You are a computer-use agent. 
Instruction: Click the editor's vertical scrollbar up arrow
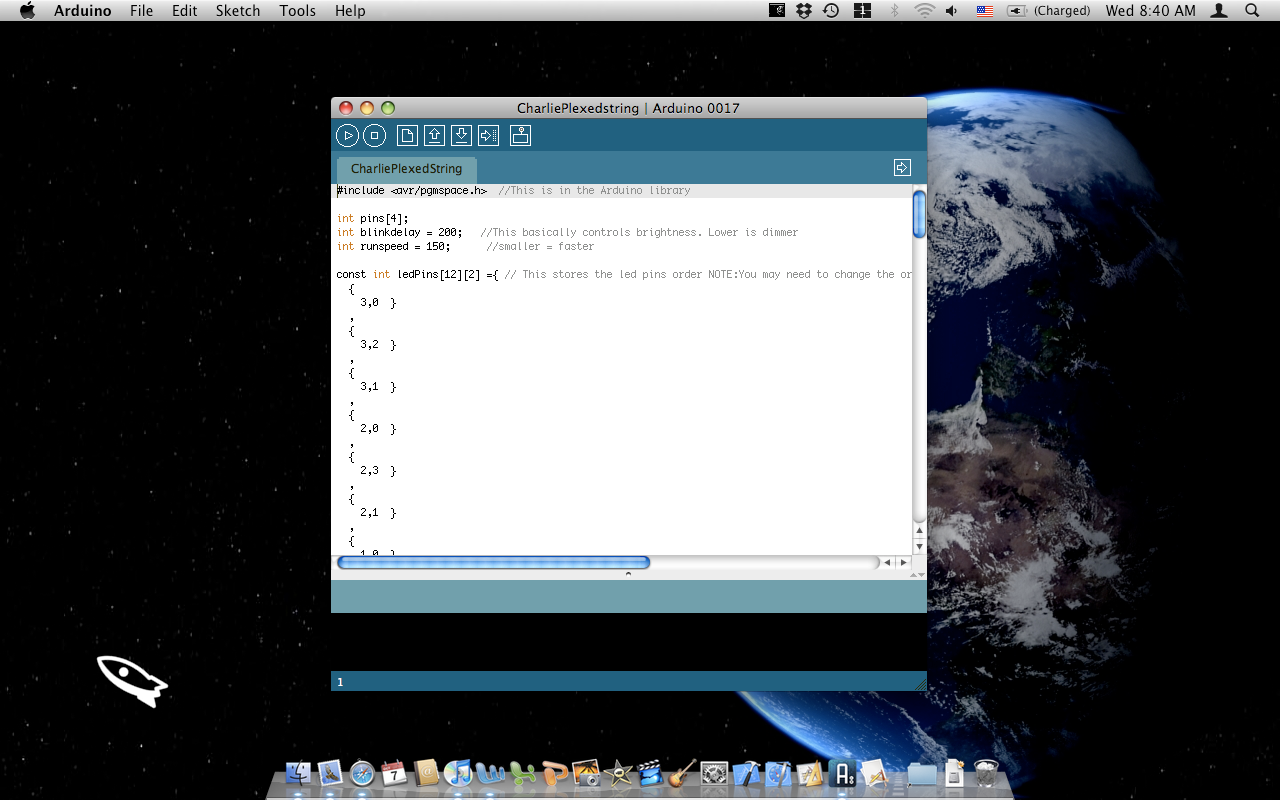(x=919, y=531)
